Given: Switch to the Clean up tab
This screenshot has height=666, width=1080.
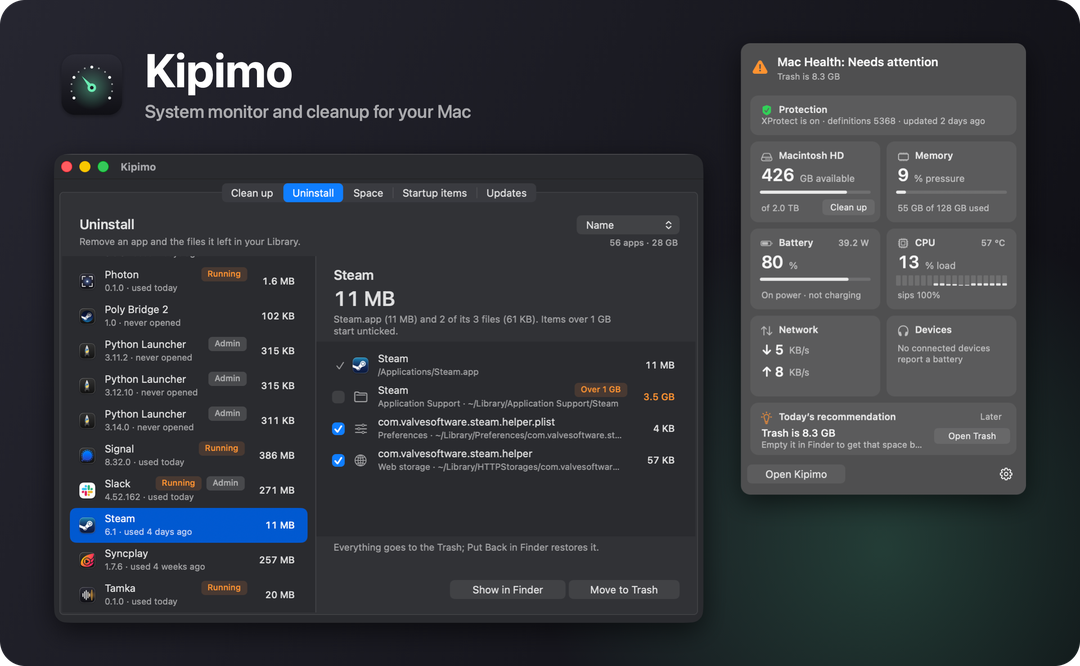Looking at the screenshot, I should 251,193.
